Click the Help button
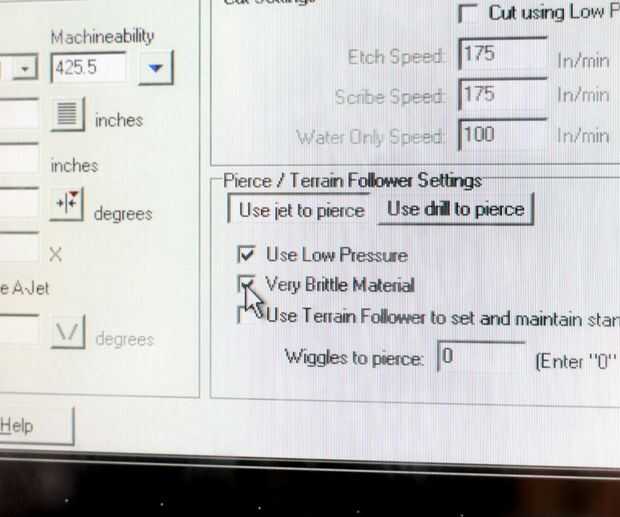620x517 pixels. pos(36,426)
